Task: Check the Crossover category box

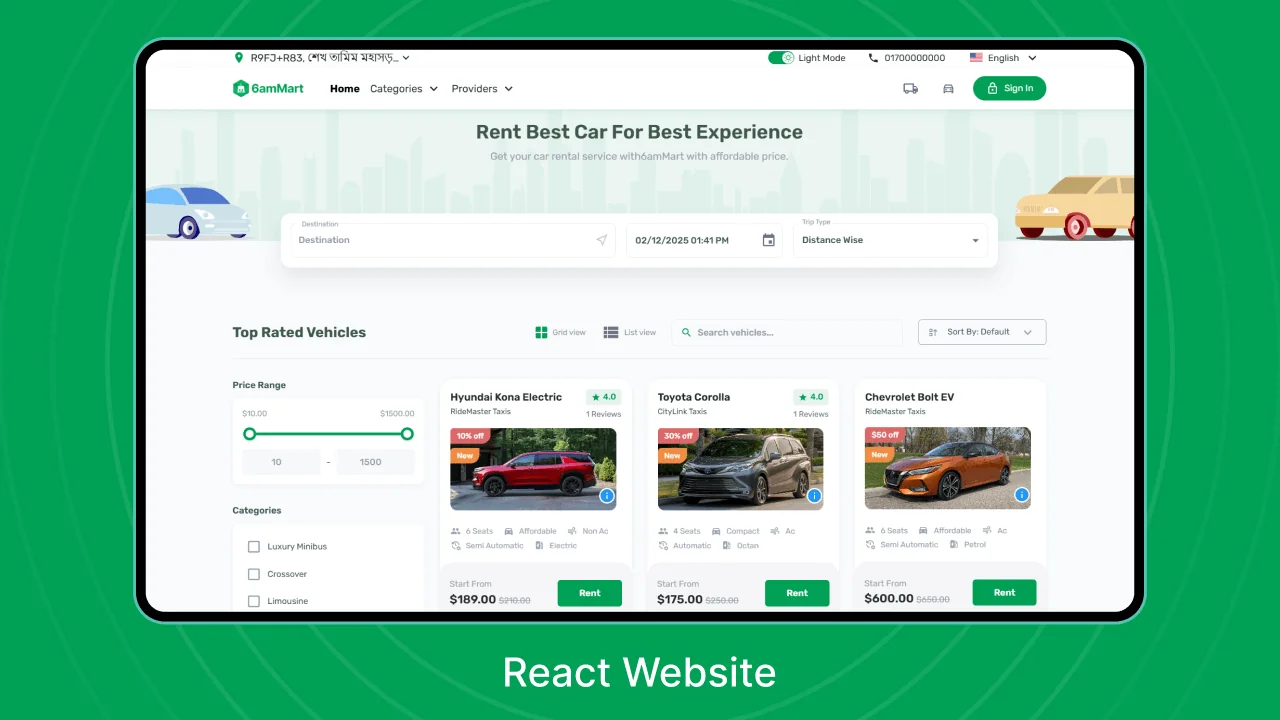Action: (254, 574)
